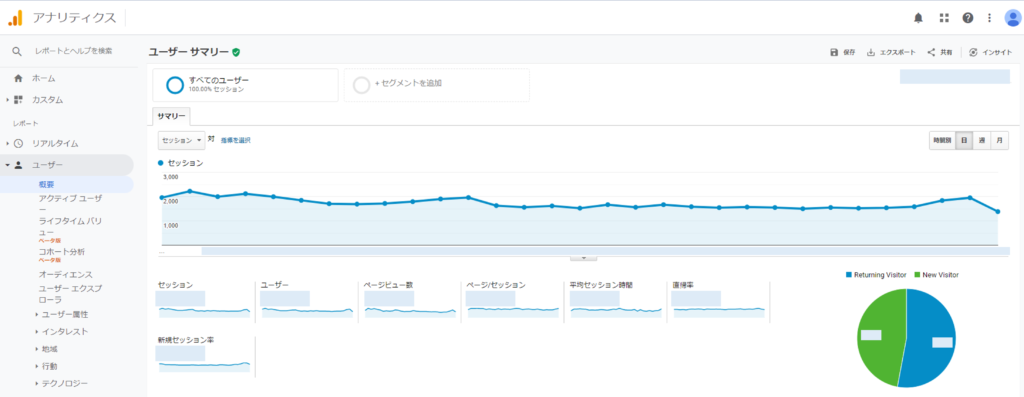Click the empty circle beside セグメントを追加
The width and height of the screenshot is (1024, 397).
361,85
